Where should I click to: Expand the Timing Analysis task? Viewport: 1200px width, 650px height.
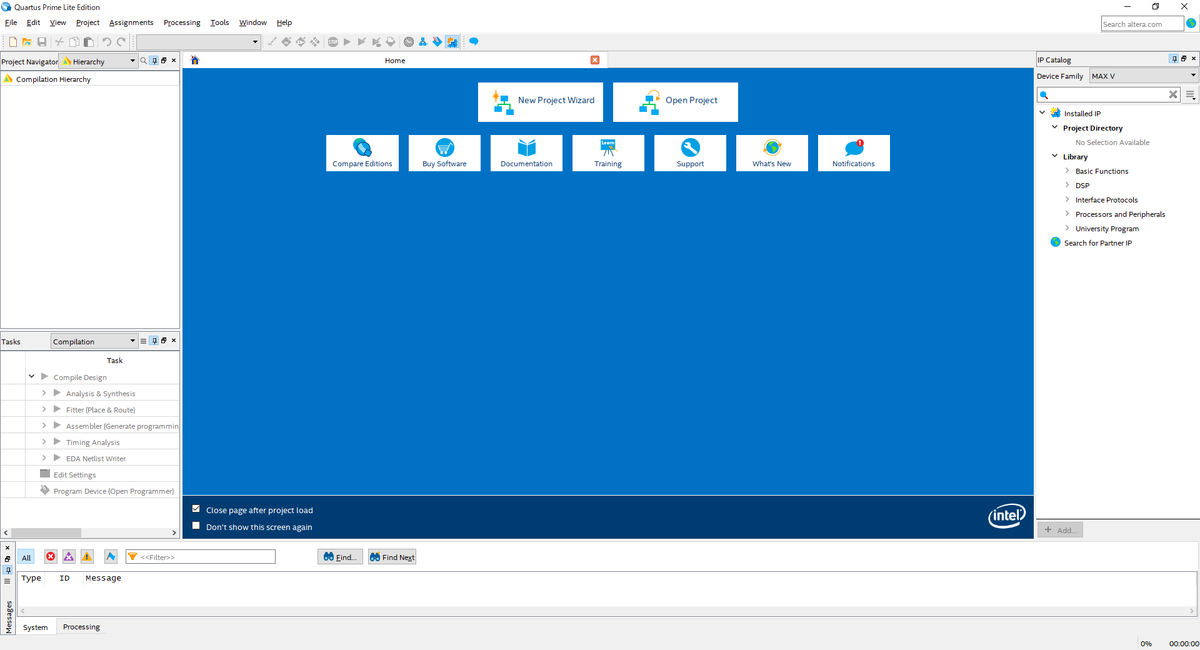(x=45, y=441)
